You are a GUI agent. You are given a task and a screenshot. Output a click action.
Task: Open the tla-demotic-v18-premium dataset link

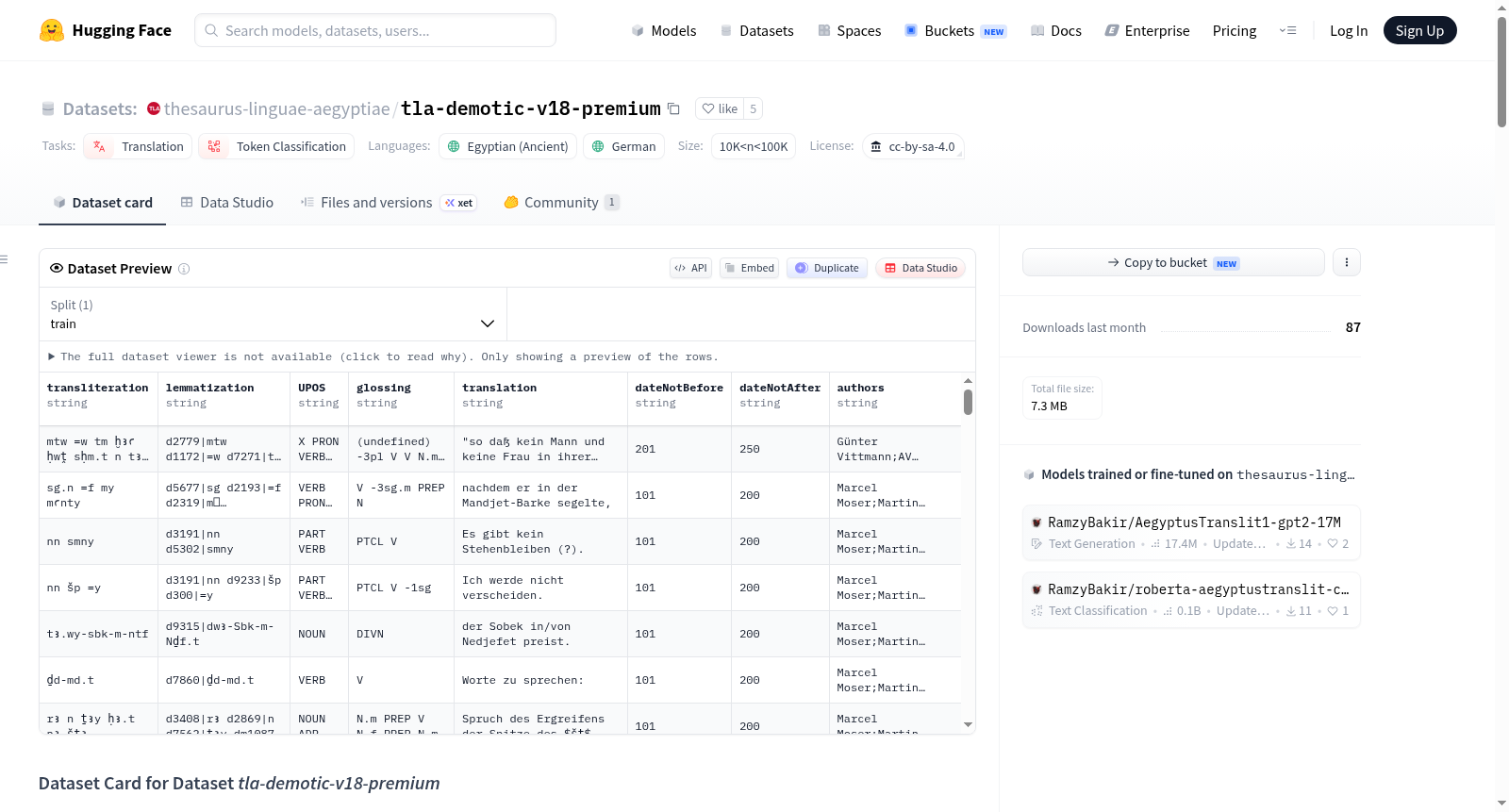531,108
